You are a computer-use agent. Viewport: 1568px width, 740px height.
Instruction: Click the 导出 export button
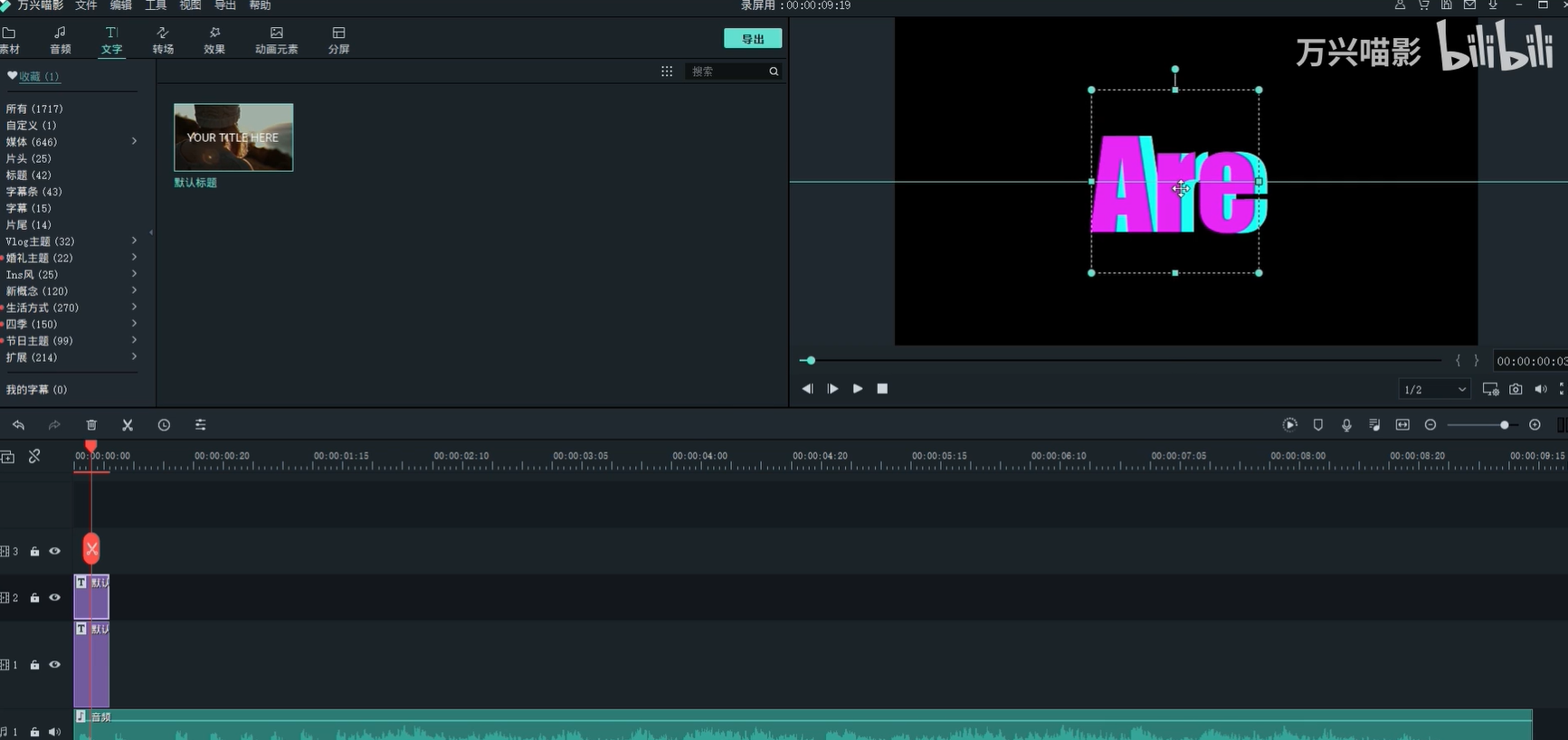[752, 39]
